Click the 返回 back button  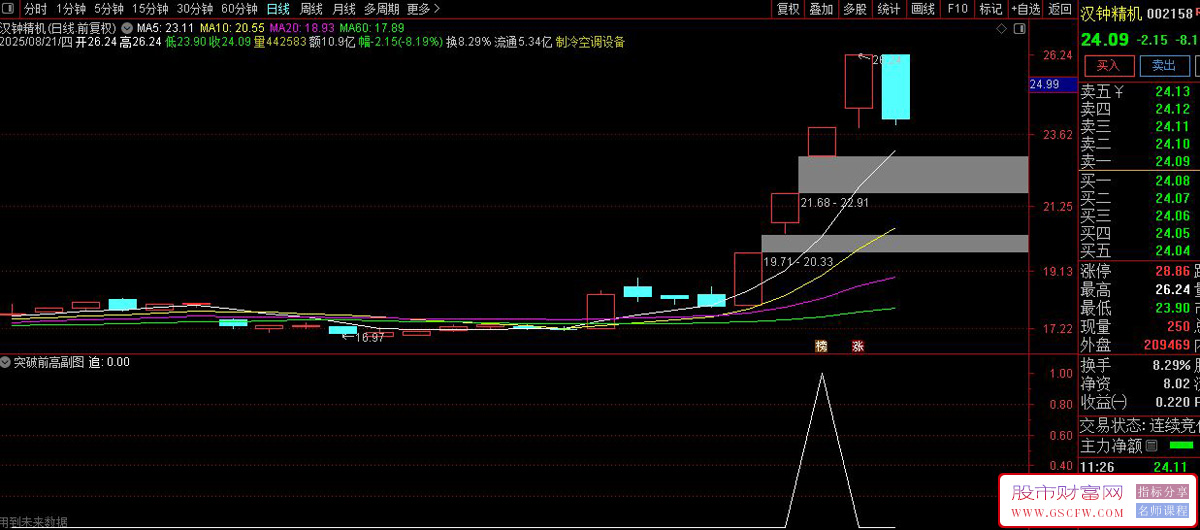click(1059, 9)
